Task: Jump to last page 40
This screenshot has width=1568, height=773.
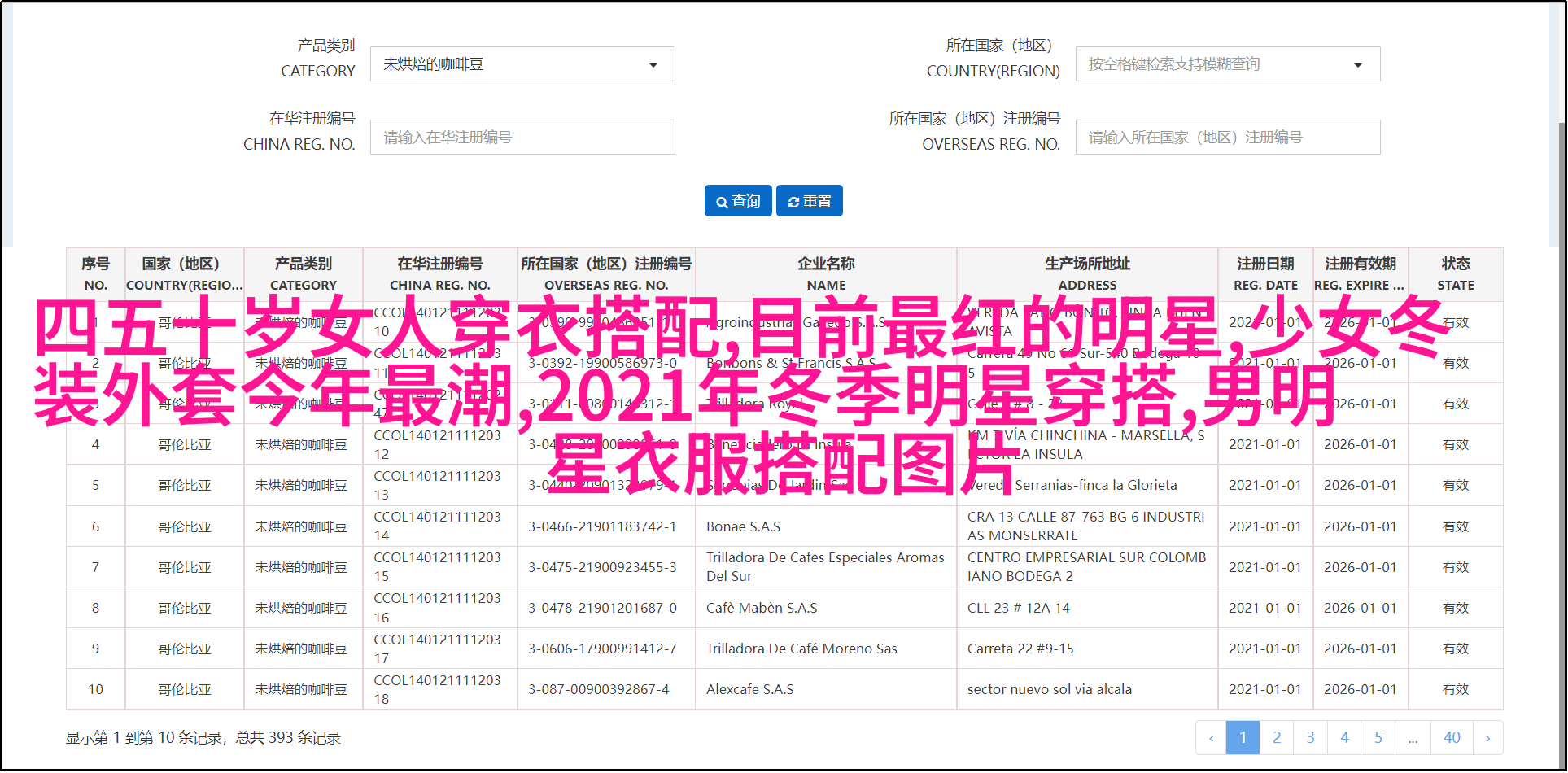Action: coord(1452,738)
